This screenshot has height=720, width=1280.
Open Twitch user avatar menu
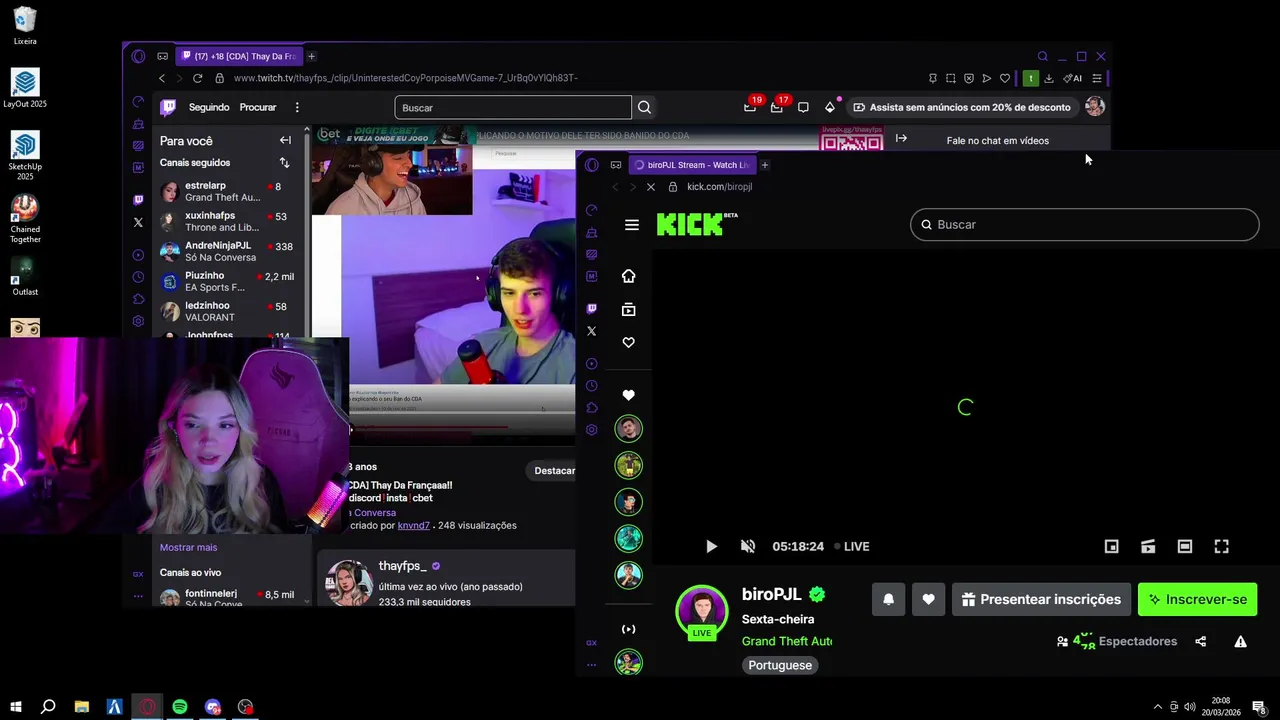point(1095,107)
